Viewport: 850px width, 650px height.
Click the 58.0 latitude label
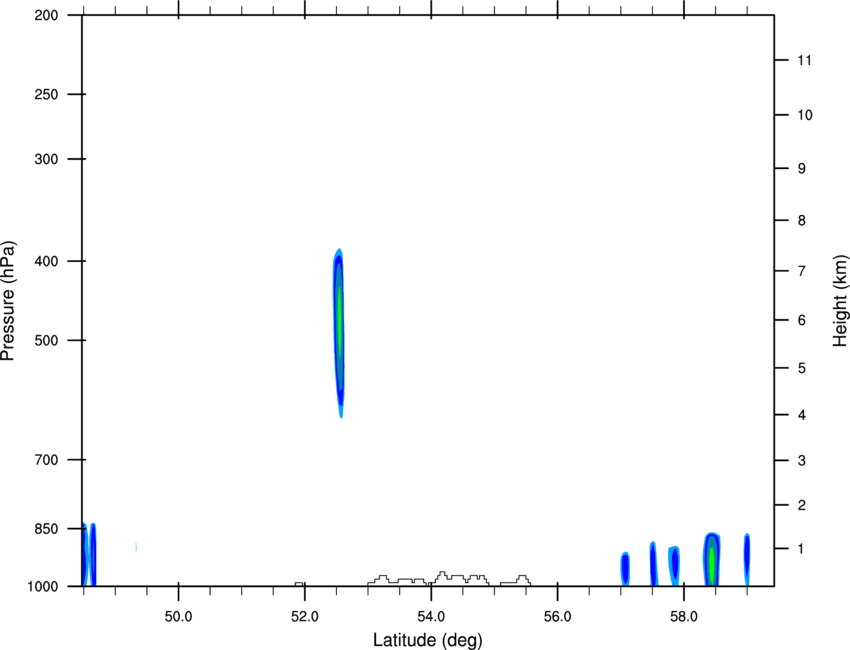[x=684, y=617]
